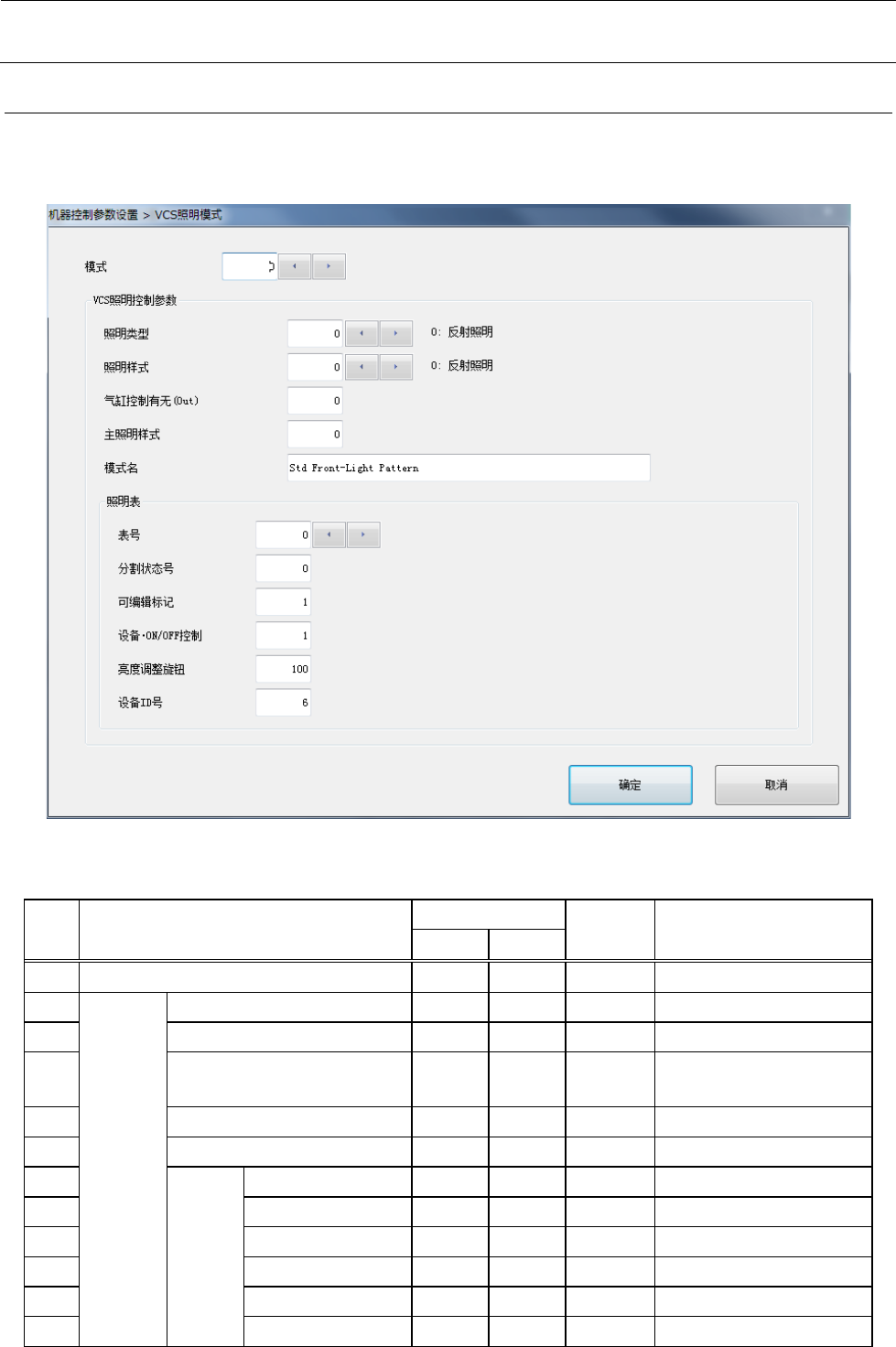Screen dimensions: 896x1347
Task: Click the '主照明样式' label
Action: point(132,435)
